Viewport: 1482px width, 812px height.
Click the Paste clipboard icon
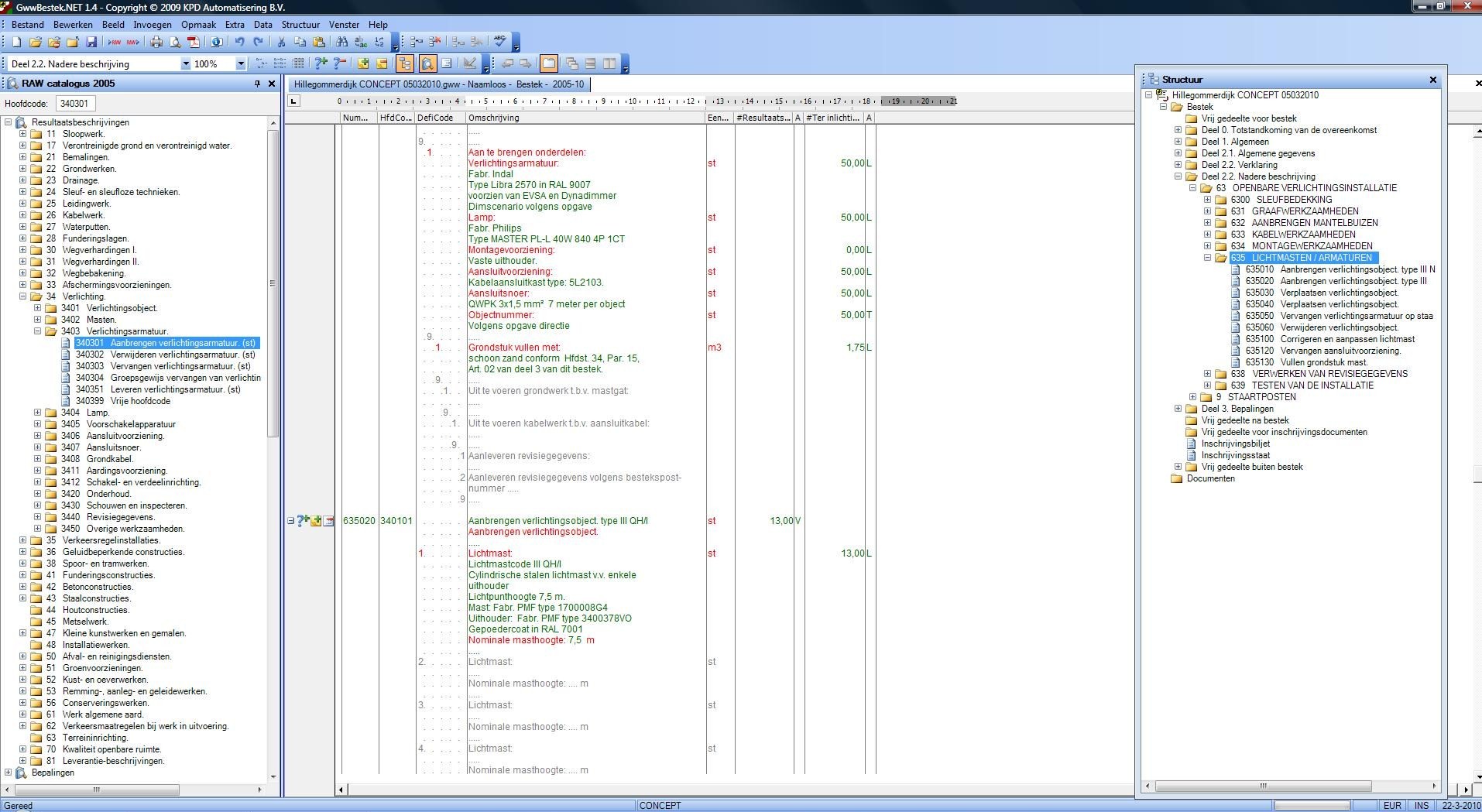coord(318,43)
